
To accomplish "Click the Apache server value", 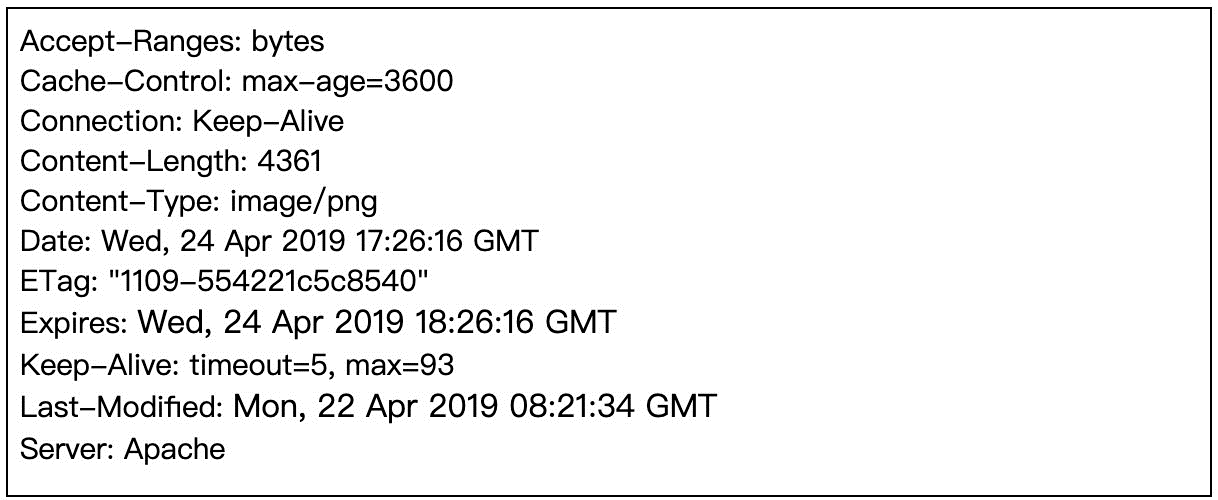I will [x=174, y=448].
